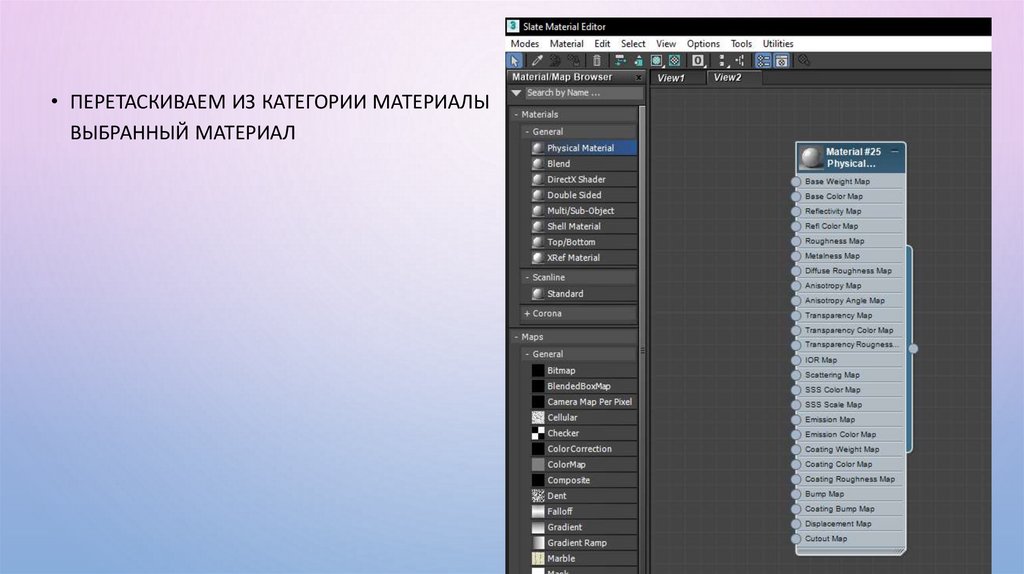
Task: Click Assign Material to Selection icon
Action: point(574,61)
